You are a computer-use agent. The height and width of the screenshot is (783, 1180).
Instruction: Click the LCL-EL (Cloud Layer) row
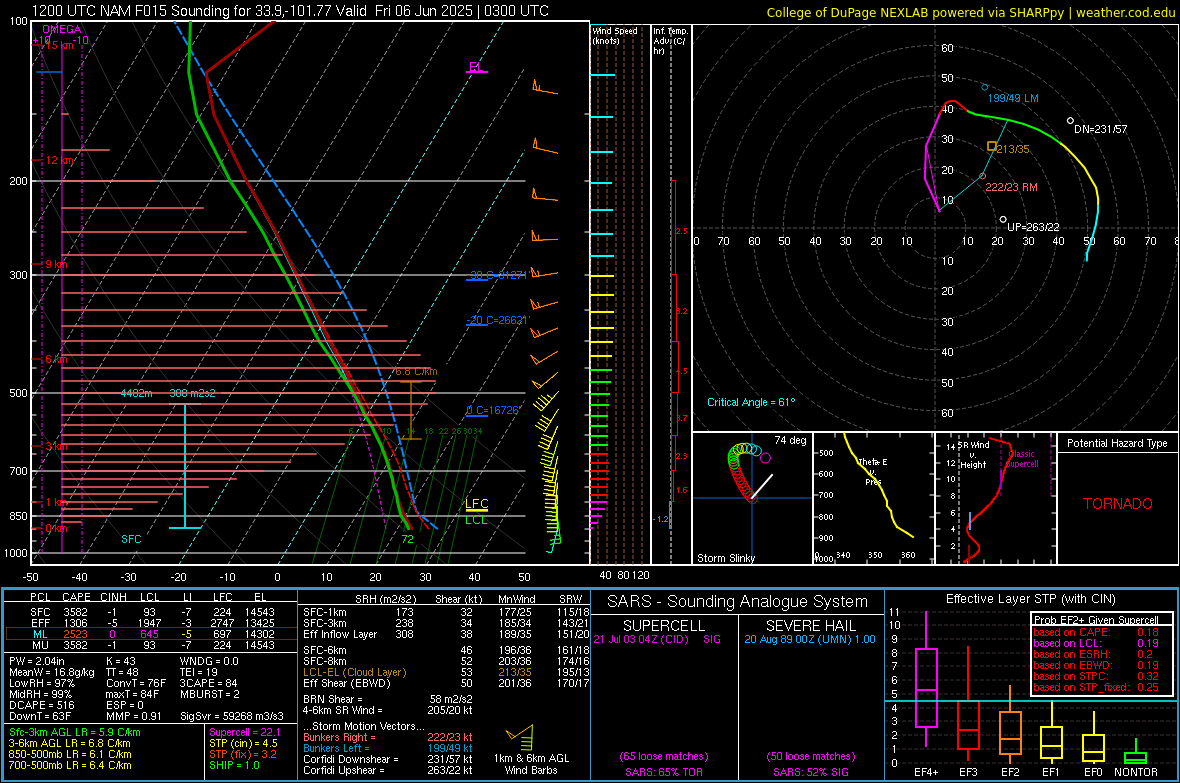pos(446,672)
